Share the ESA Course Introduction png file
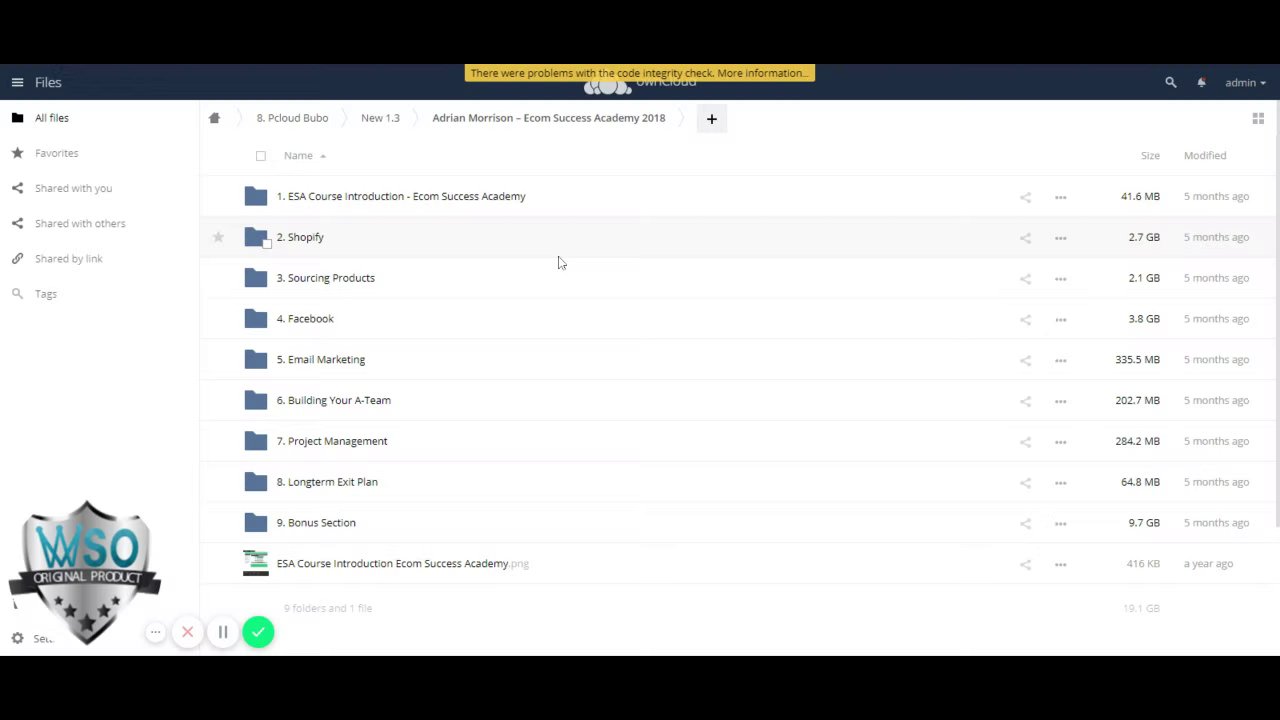 1025,564
